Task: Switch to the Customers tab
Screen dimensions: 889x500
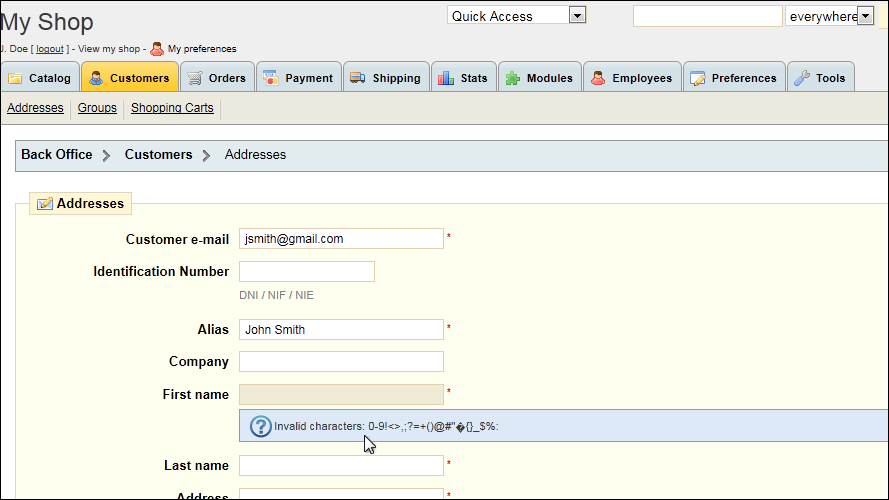Action: (130, 77)
